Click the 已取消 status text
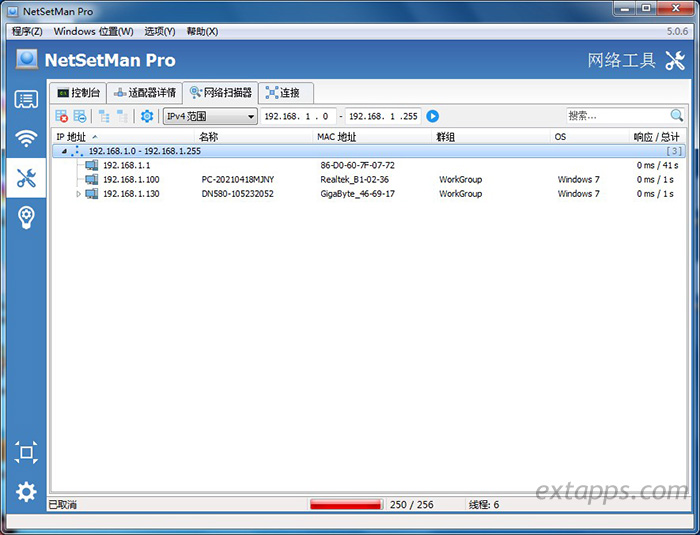 click(x=62, y=505)
